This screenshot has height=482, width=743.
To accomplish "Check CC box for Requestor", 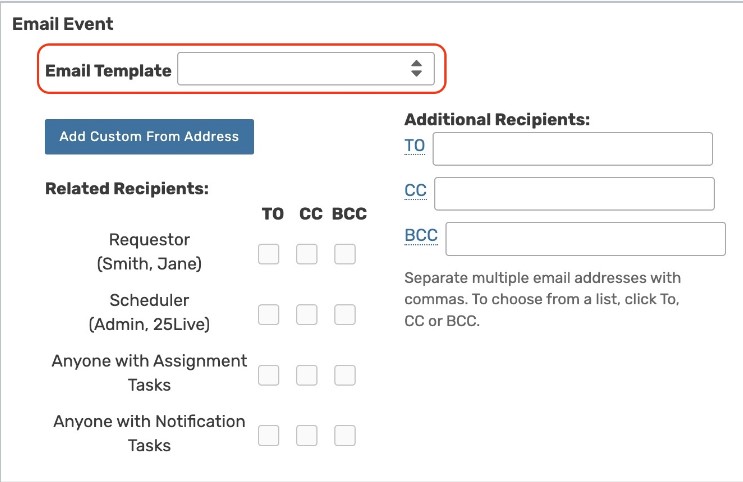I will click(x=307, y=254).
